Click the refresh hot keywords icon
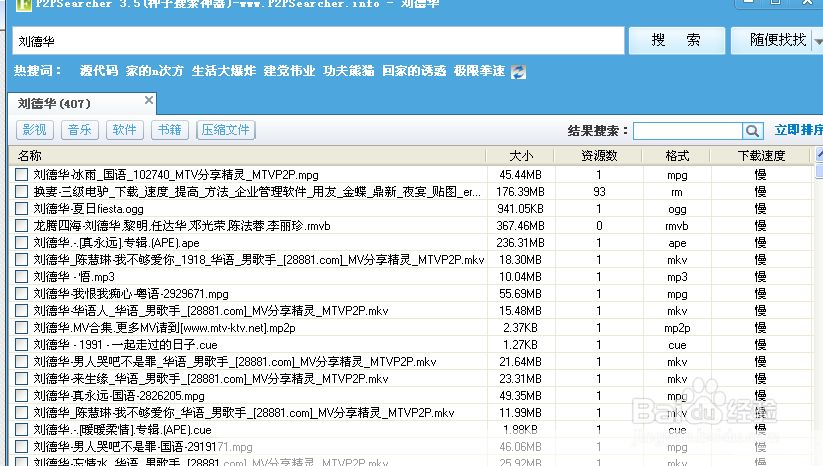The height and width of the screenshot is (466, 823). click(519, 72)
